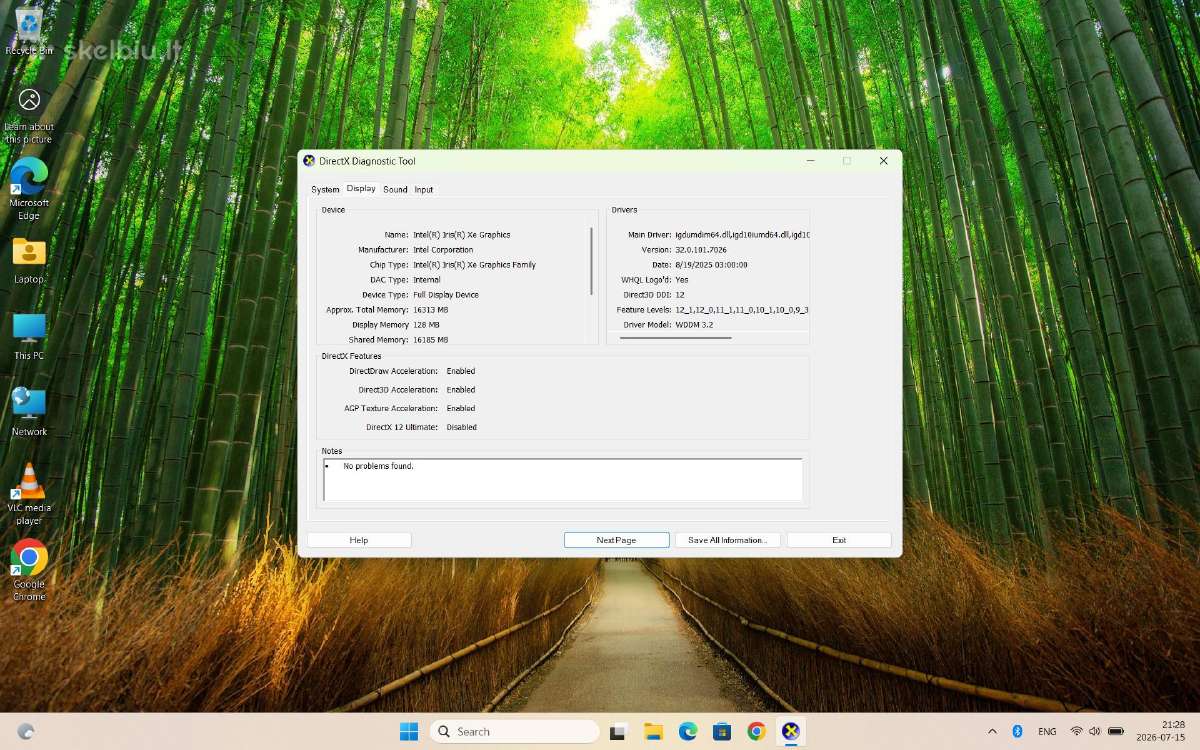The width and height of the screenshot is (1200, 750).
Task: Select the Display tab
Action: 361,188
